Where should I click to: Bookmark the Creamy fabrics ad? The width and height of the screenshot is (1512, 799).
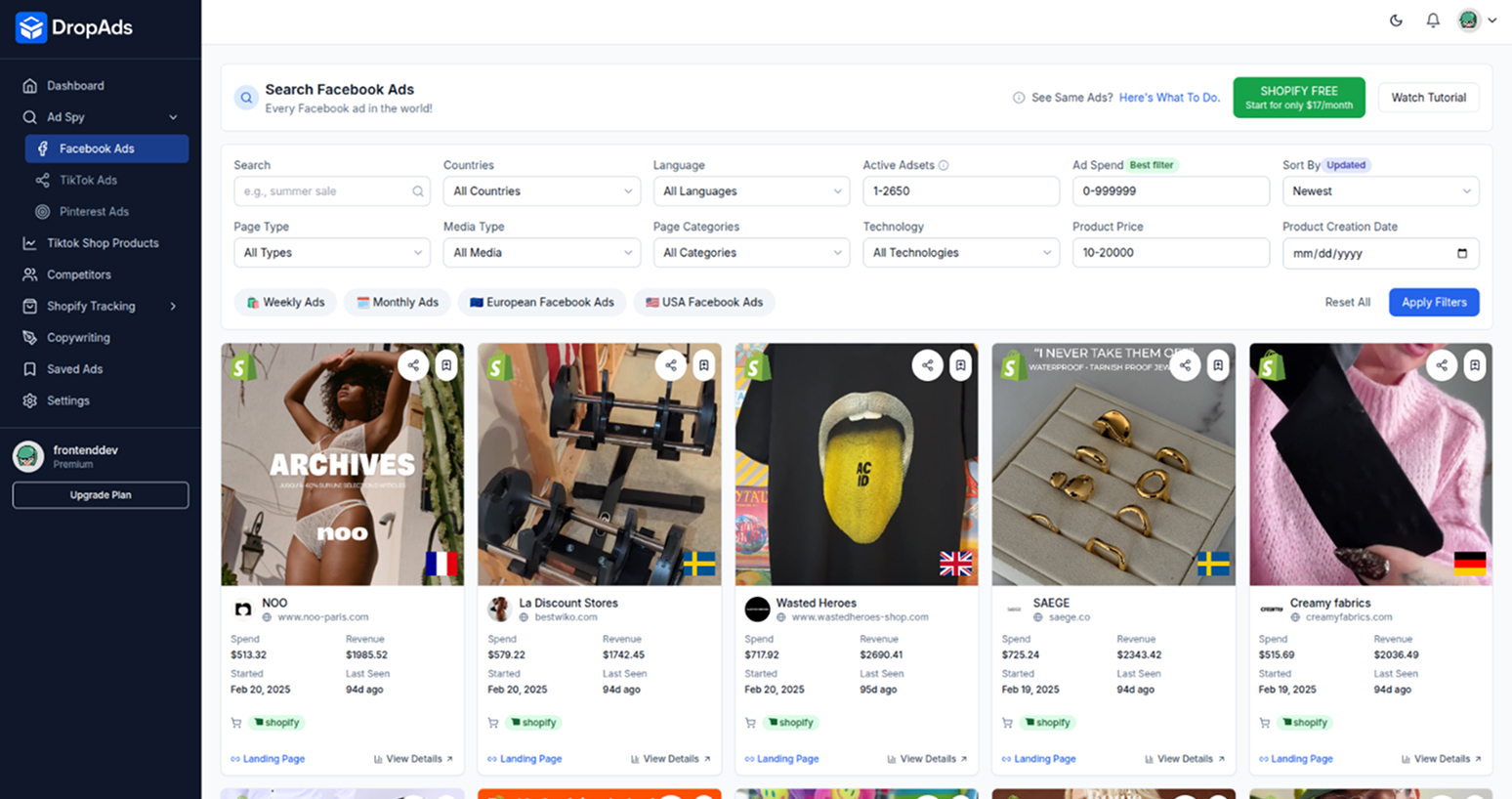1474,365
